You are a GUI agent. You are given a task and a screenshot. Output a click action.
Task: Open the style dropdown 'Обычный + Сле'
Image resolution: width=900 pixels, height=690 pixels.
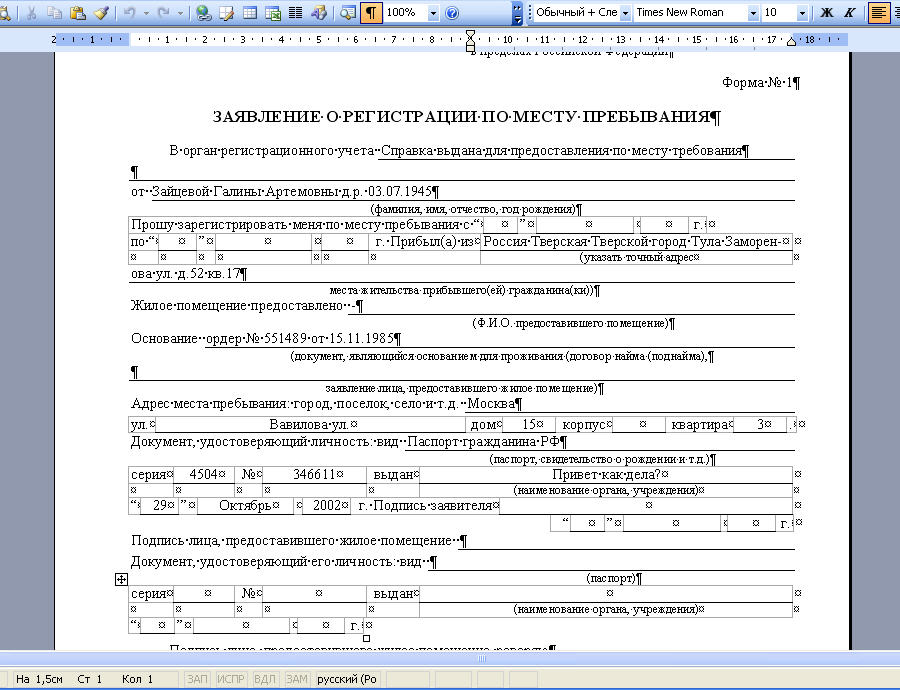click(x=626, y=13)
